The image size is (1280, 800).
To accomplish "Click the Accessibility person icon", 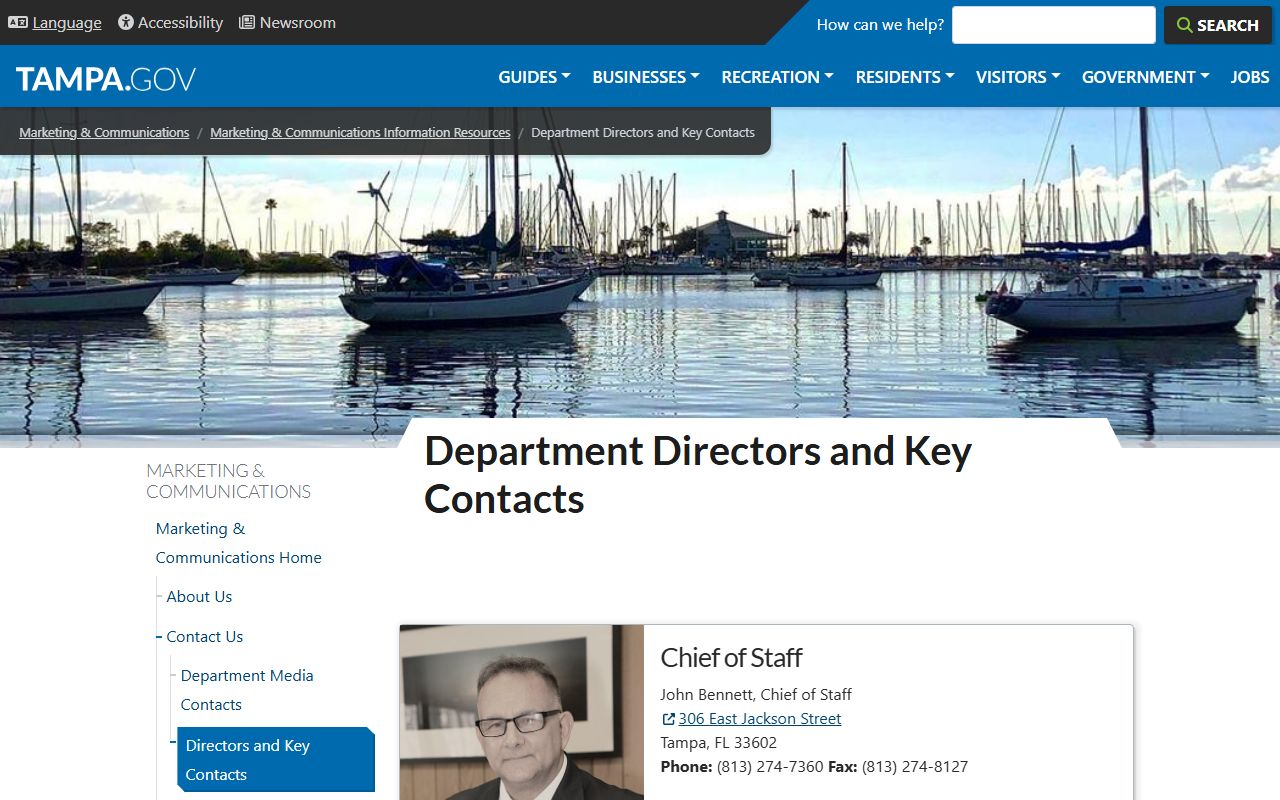I will 126,22.
